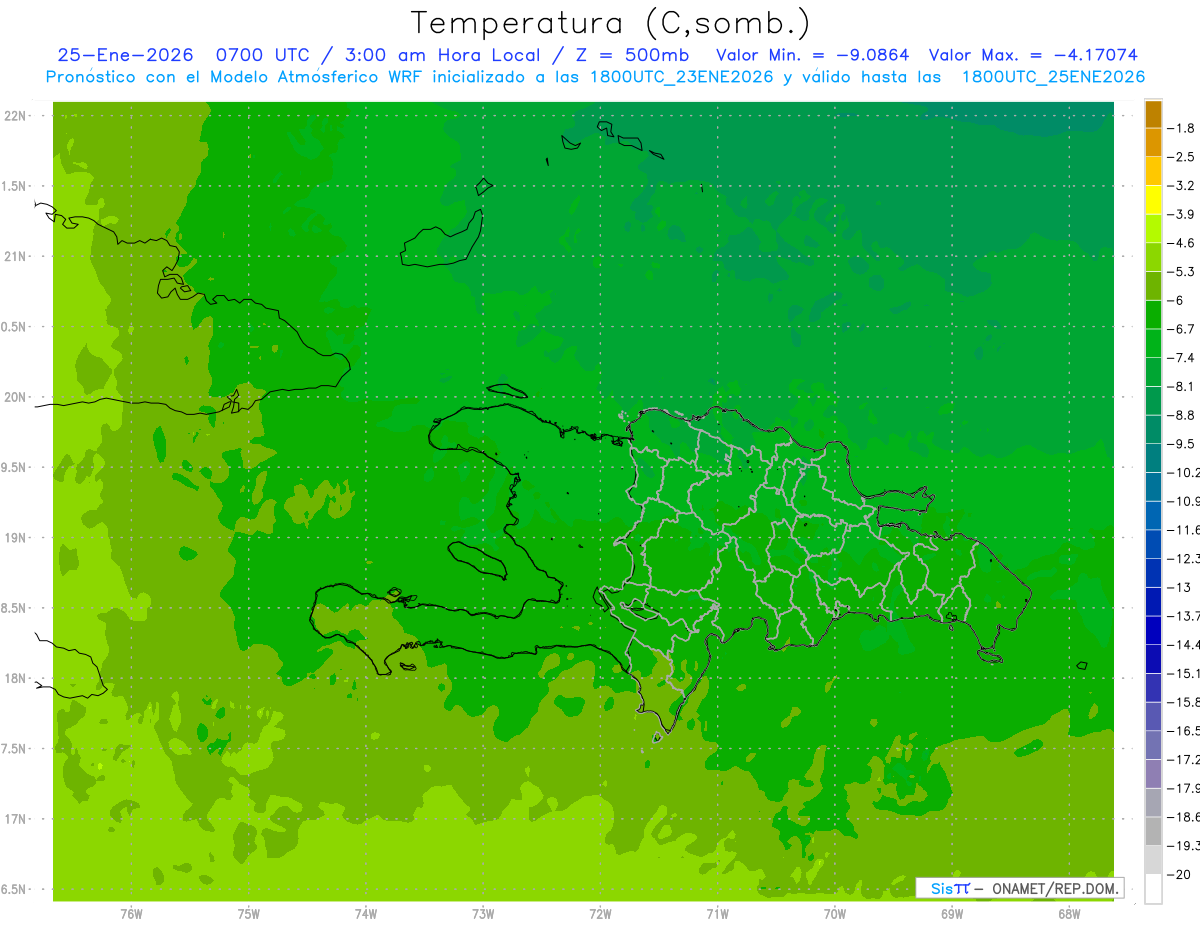1200x927 pixels.
Task: Click the '21N' latitude axis label
Action: point(14,257)
